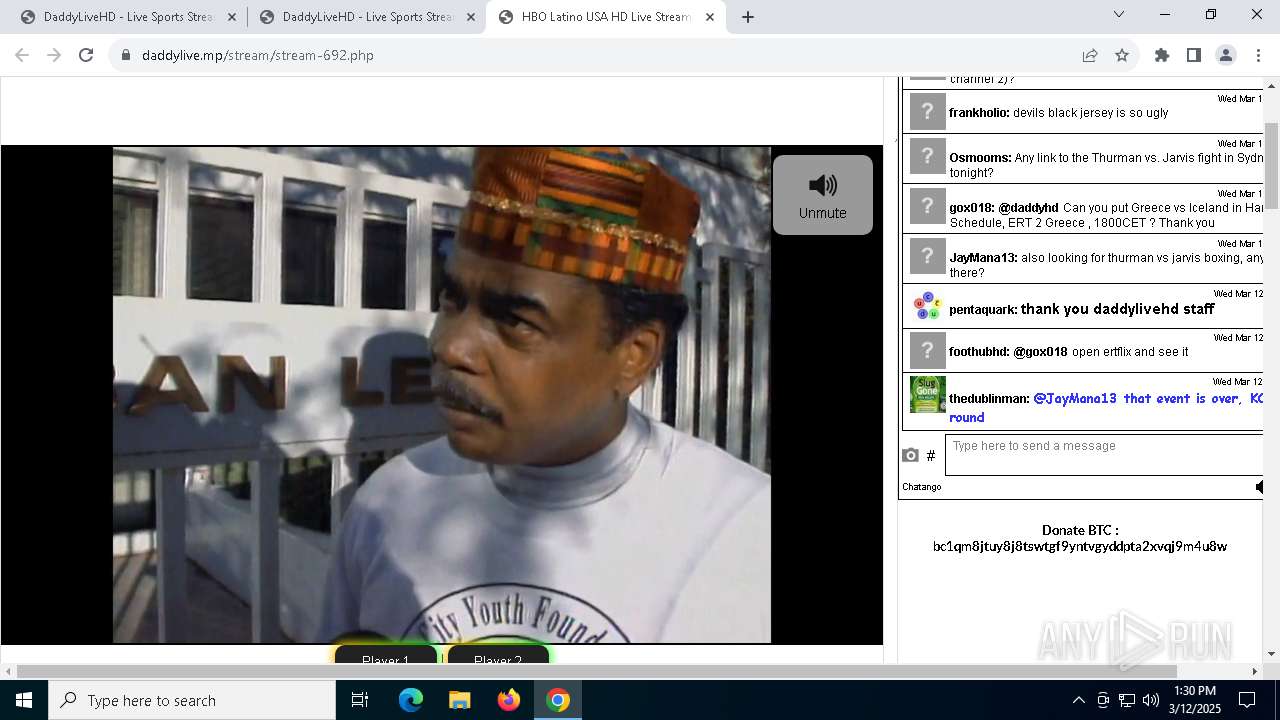Show hidden system tray icons
The height and width of the screenshot is (720, 1280).
click(1078, 700)
